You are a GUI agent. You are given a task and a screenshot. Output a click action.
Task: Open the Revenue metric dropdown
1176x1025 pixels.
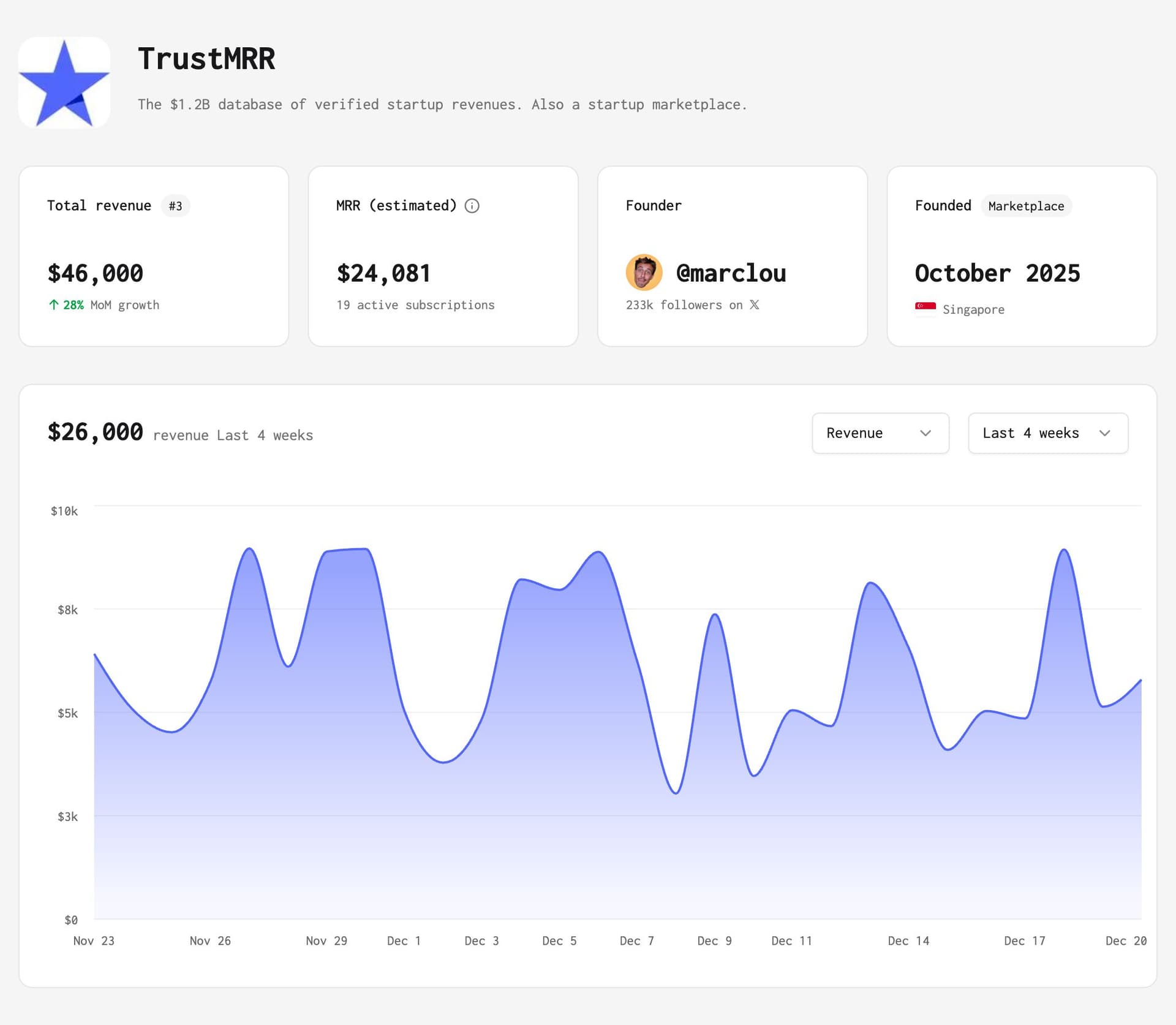[x=880, y=433]
